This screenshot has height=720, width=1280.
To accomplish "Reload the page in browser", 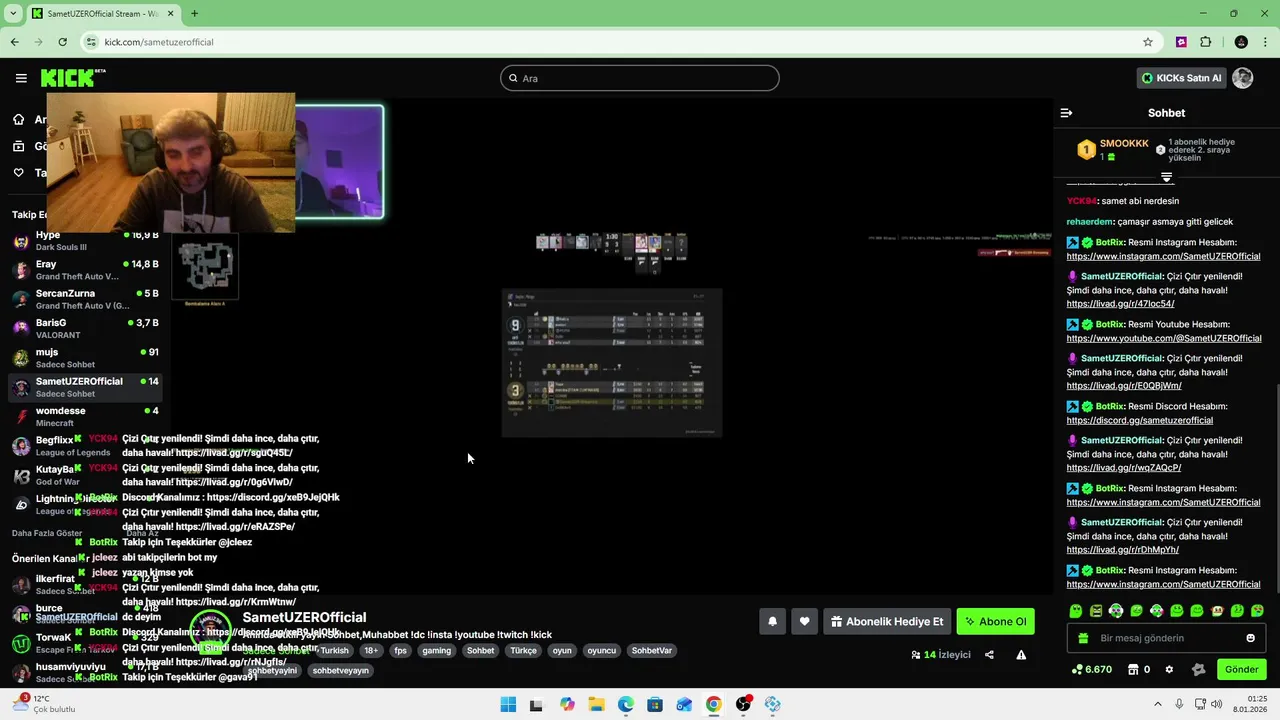I will tap(62, 42).
